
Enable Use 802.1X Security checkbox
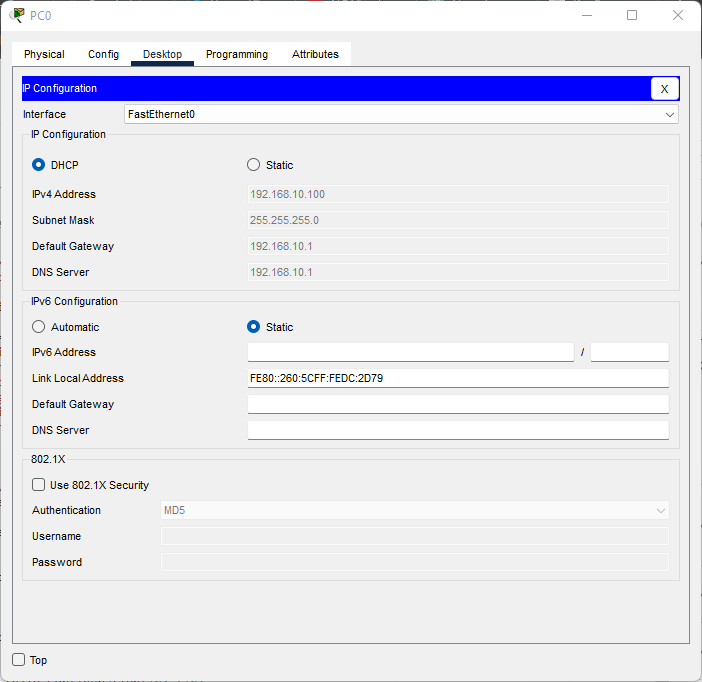tap(39, 485)
